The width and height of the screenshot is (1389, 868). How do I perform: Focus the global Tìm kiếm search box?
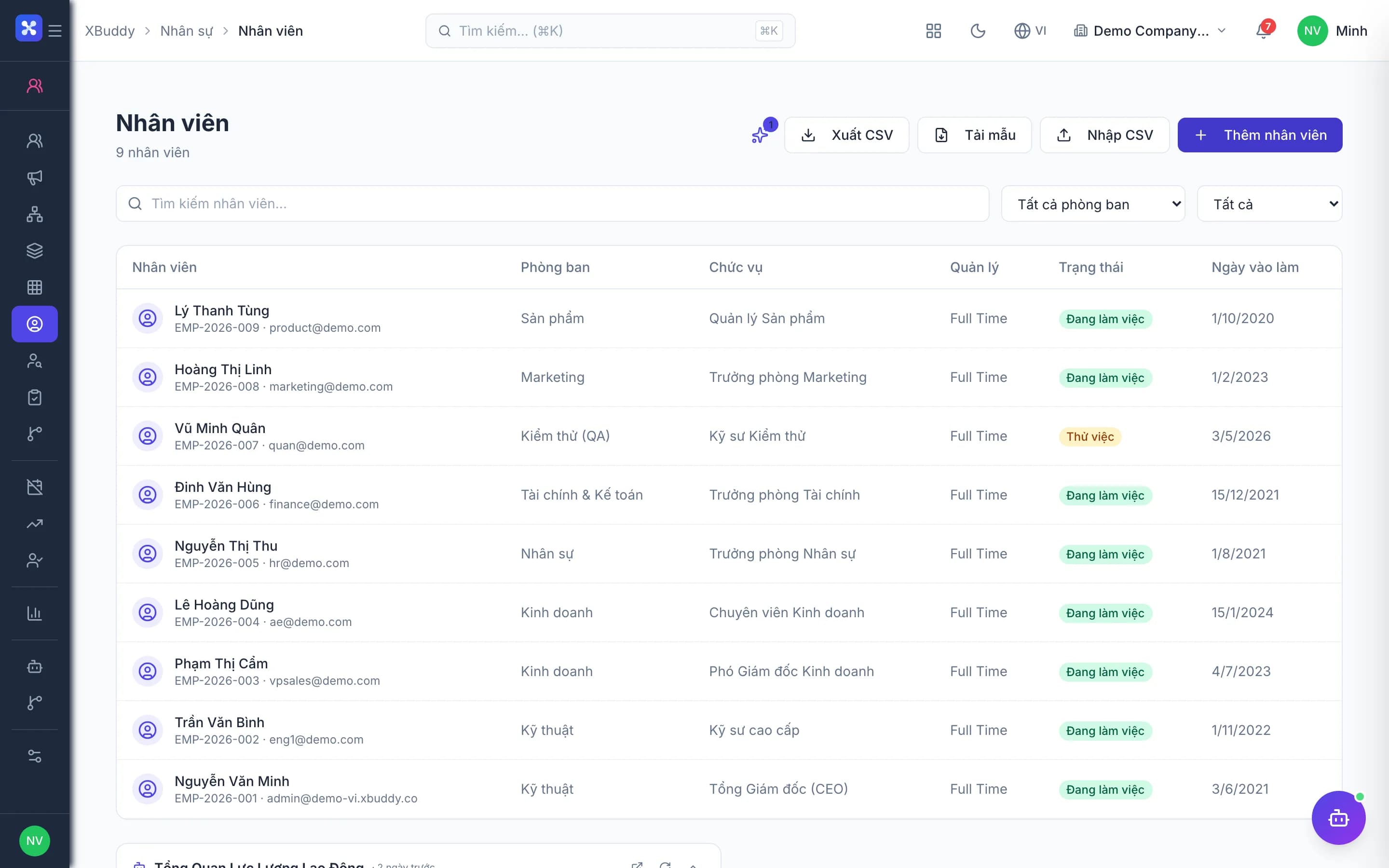tap(610, 31)
